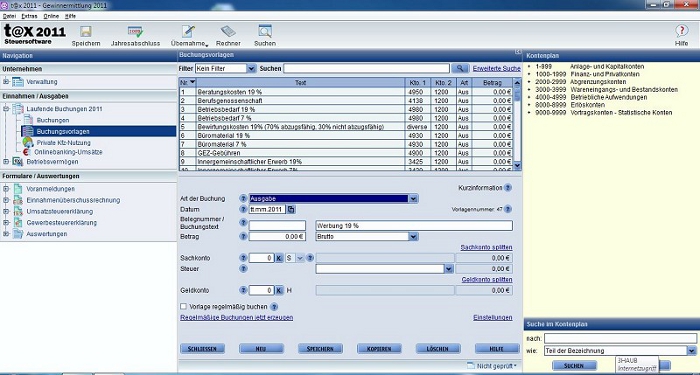The width and height of the screenshot is (700, 375).
Task: Click help icon next to Vorlagennummer
Action: click(x=508, y=209)
